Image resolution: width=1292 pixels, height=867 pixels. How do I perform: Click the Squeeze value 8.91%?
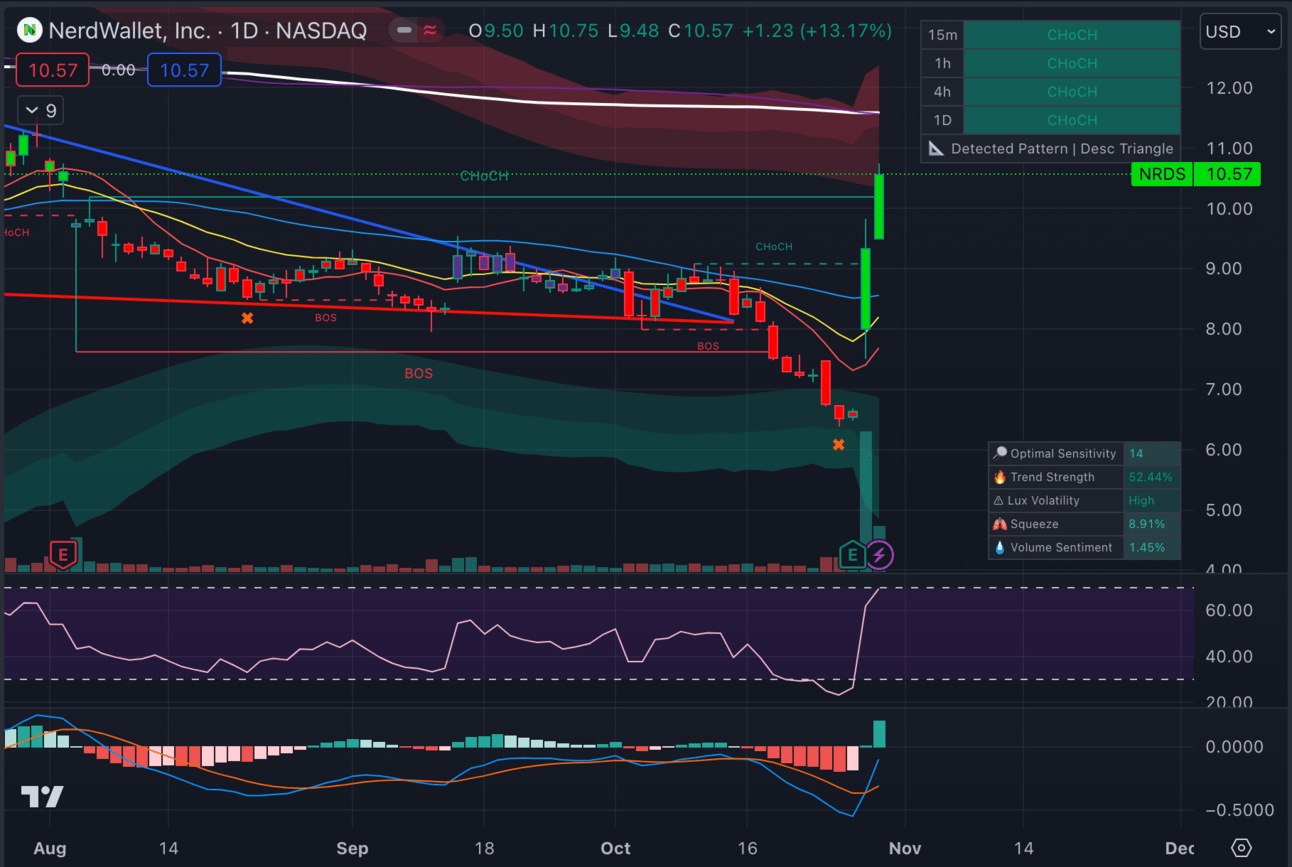[x=1147, y=524]
